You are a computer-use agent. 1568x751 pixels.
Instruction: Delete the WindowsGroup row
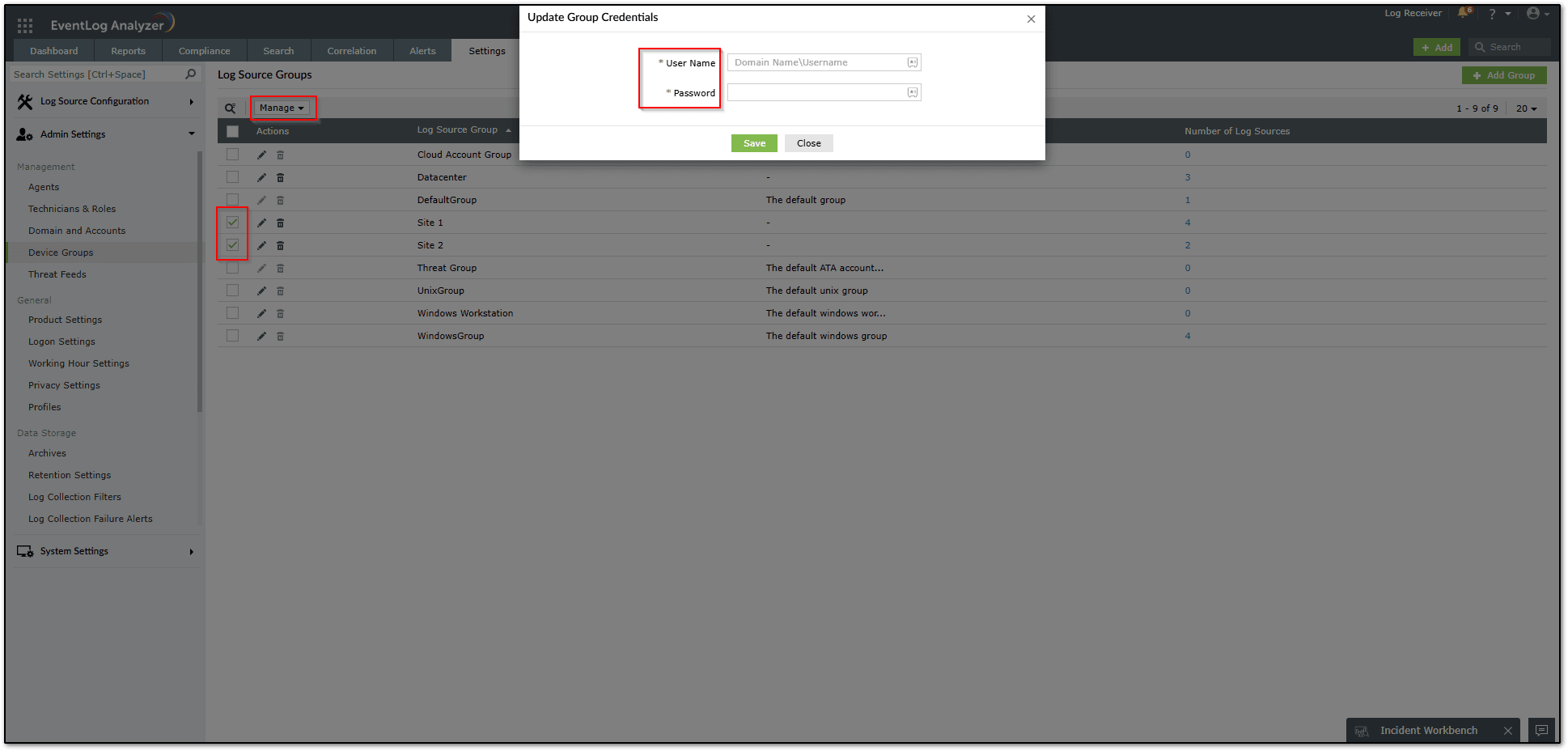coord(280,336)
